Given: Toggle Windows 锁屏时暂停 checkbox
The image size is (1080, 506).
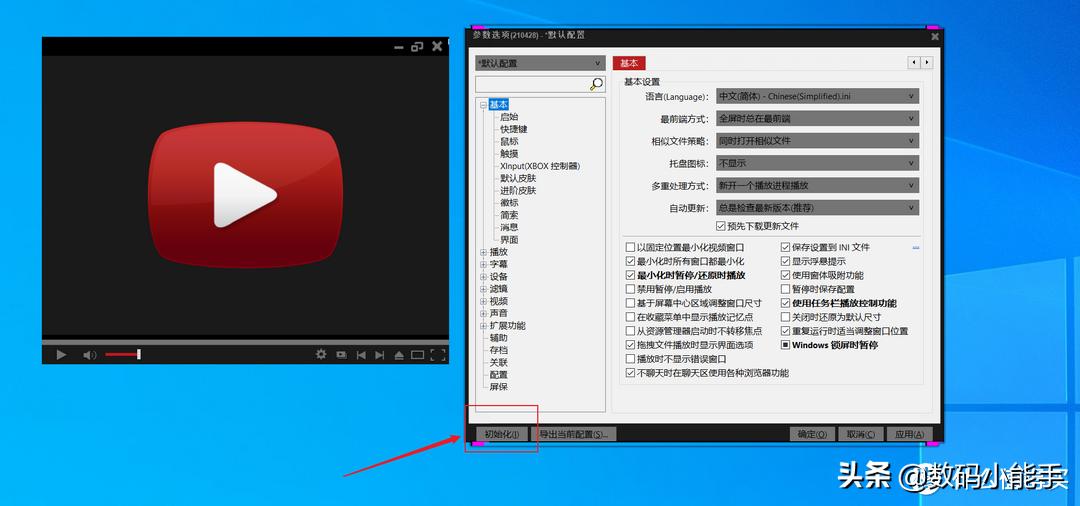Looking at the screenshot, I should (785, 345).
